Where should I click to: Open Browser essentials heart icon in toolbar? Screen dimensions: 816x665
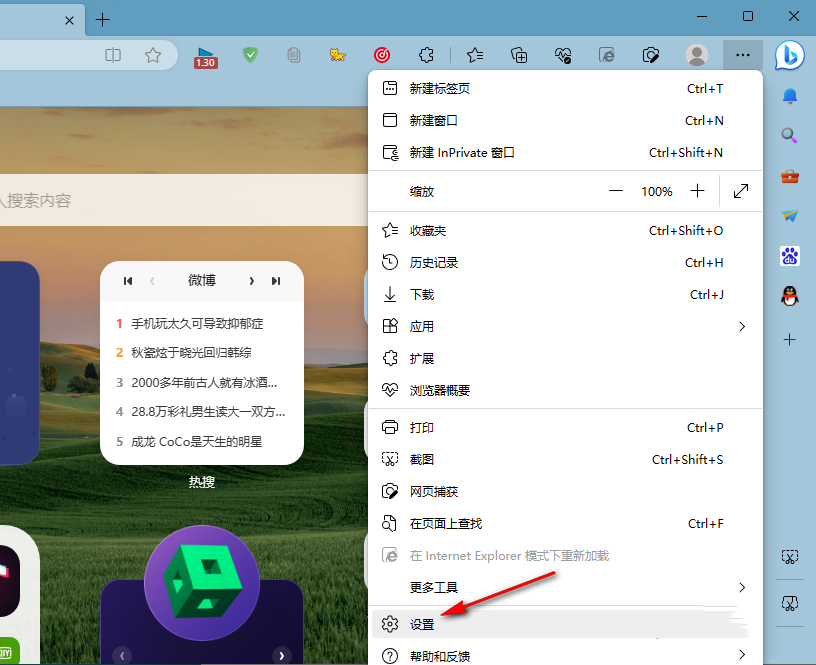(x=563, y=55)
